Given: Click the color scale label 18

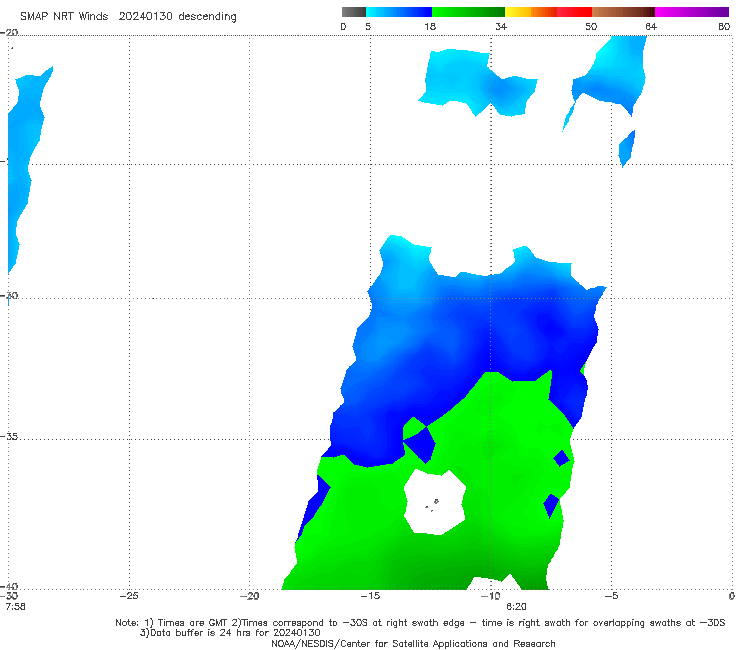Looking at the screenshot, I should tap(430, 26).
